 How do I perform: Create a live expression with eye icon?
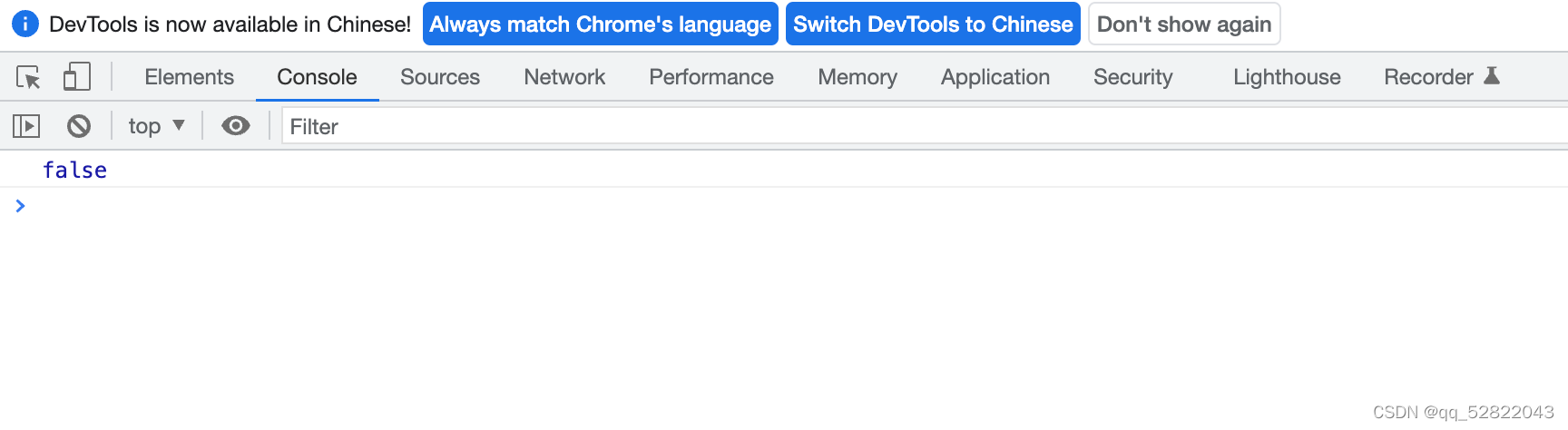[x=236, y=126]
